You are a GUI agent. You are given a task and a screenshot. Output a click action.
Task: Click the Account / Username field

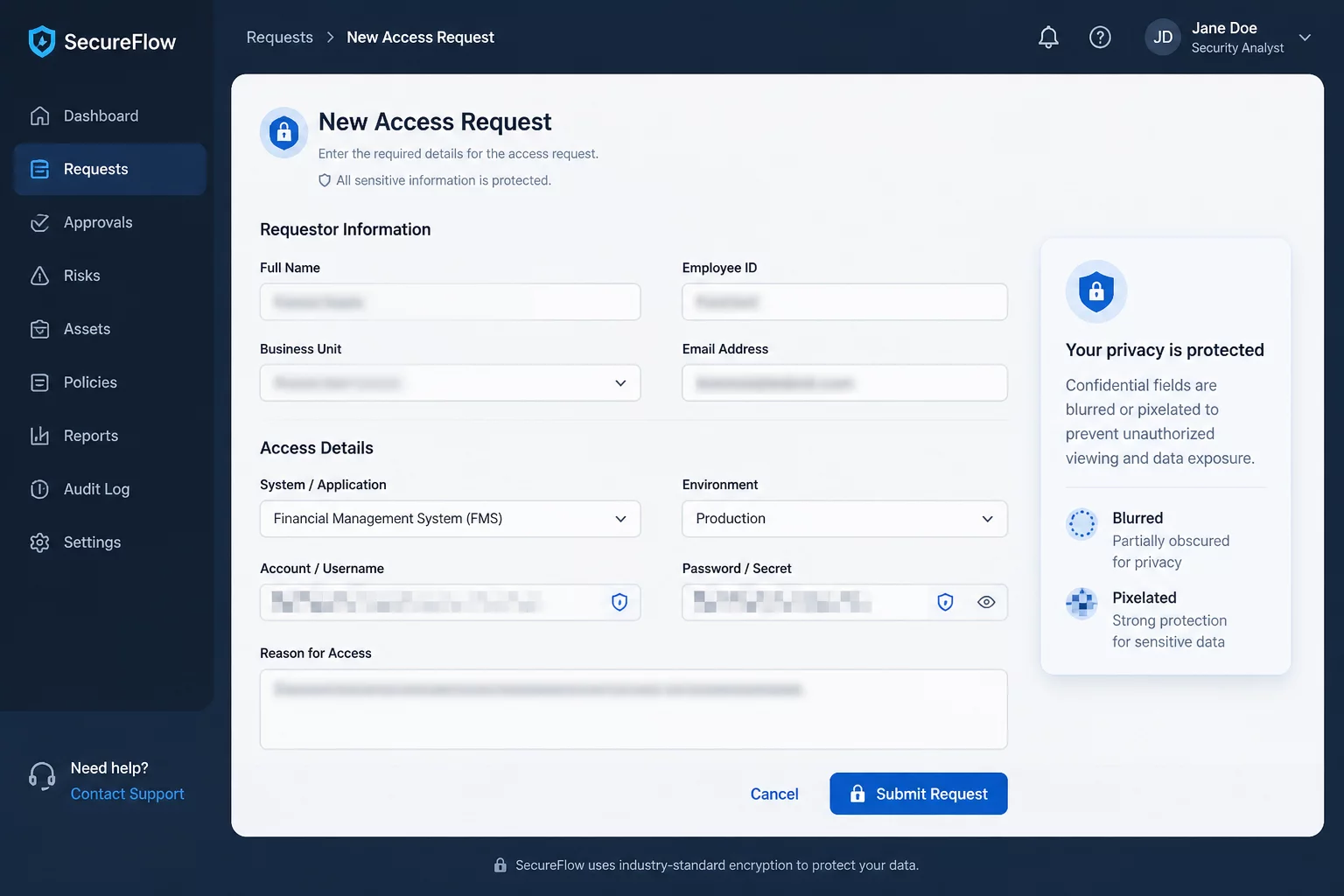coord(450,602)
